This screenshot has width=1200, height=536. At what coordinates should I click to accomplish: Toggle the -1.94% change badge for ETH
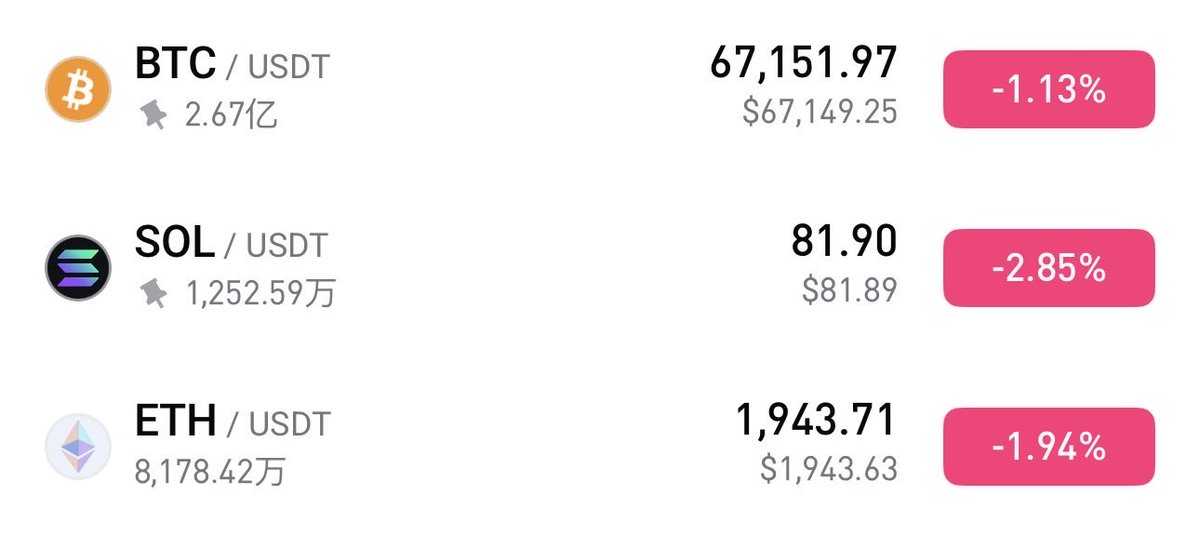pyautogui.click(x=1049, y=446)
